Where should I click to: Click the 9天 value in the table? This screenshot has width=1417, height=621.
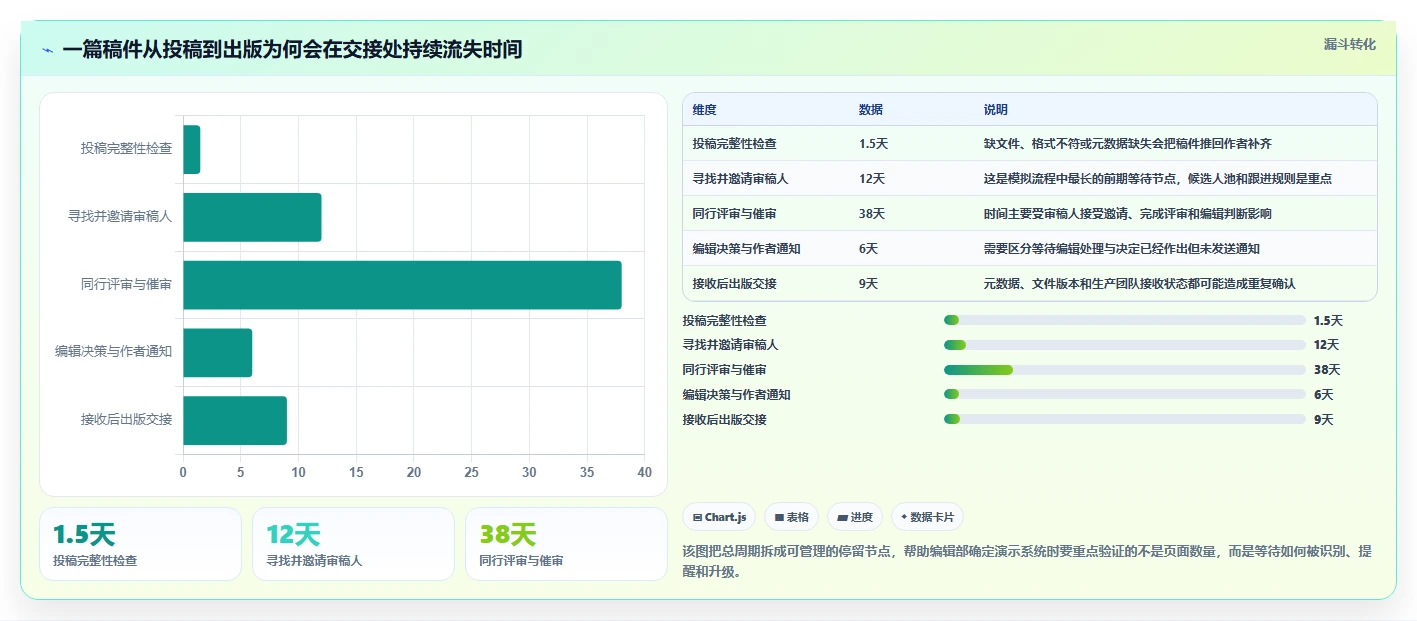coord(868,284)
